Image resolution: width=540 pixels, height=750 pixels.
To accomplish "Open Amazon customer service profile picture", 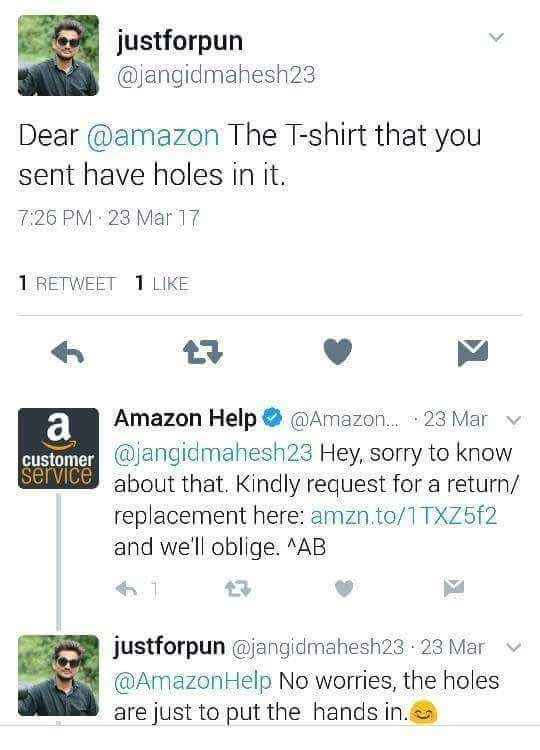I will pyautogui.click(x=58, y=448).
